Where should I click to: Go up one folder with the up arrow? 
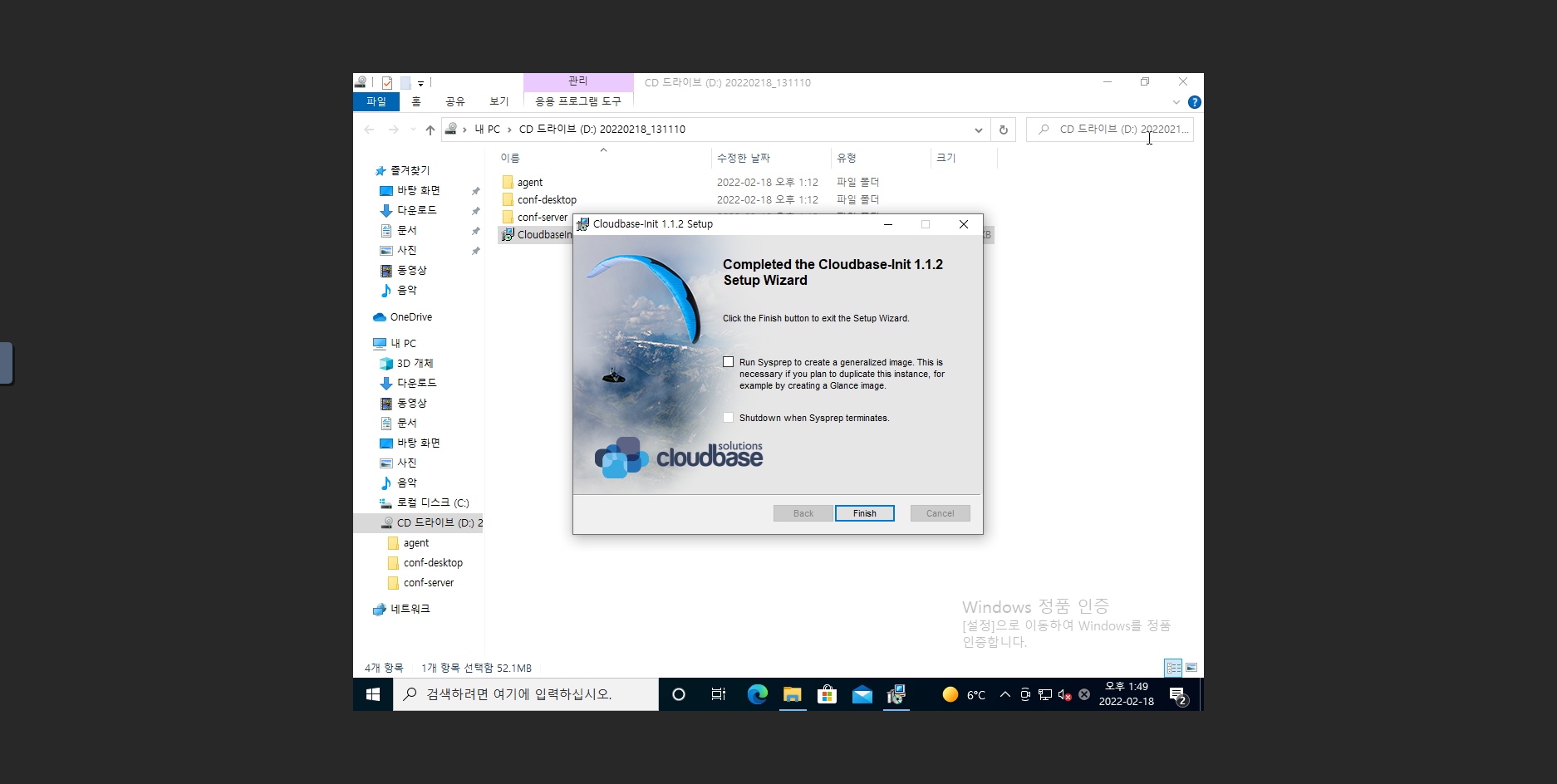(x=430, y=130)
